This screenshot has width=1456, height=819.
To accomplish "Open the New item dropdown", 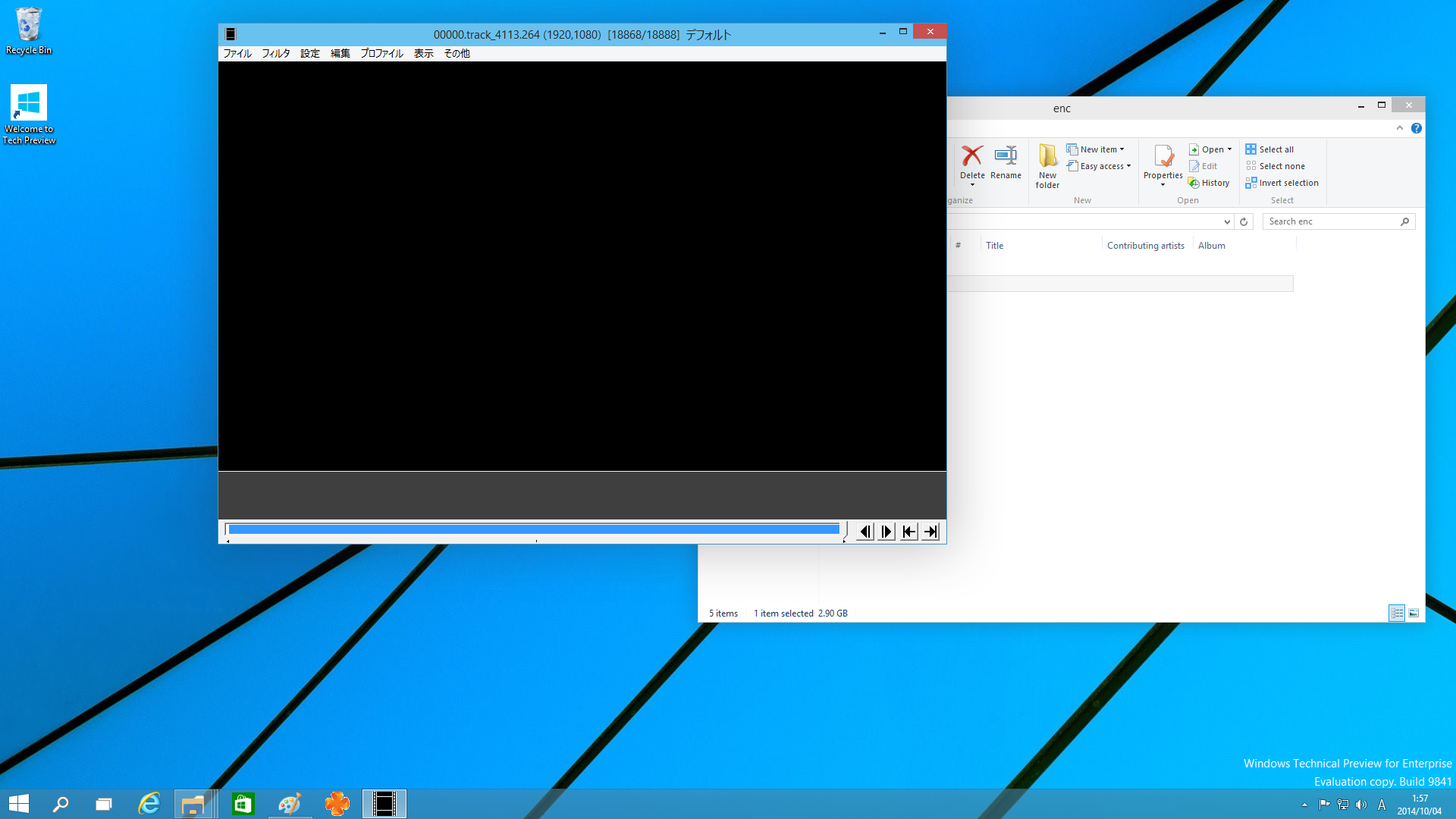I will (1096, 149).
